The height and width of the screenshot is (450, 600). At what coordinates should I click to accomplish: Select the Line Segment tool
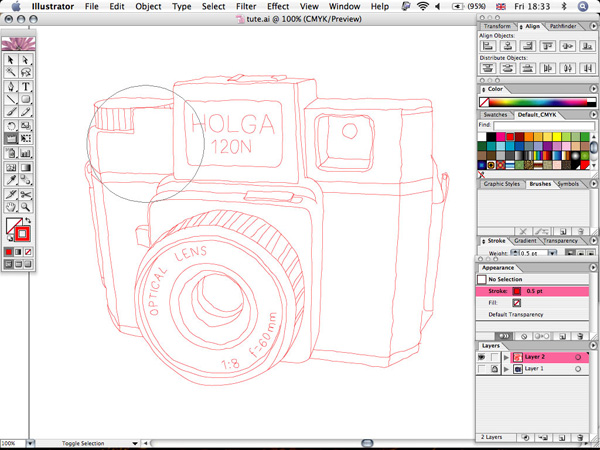[11, 99]
